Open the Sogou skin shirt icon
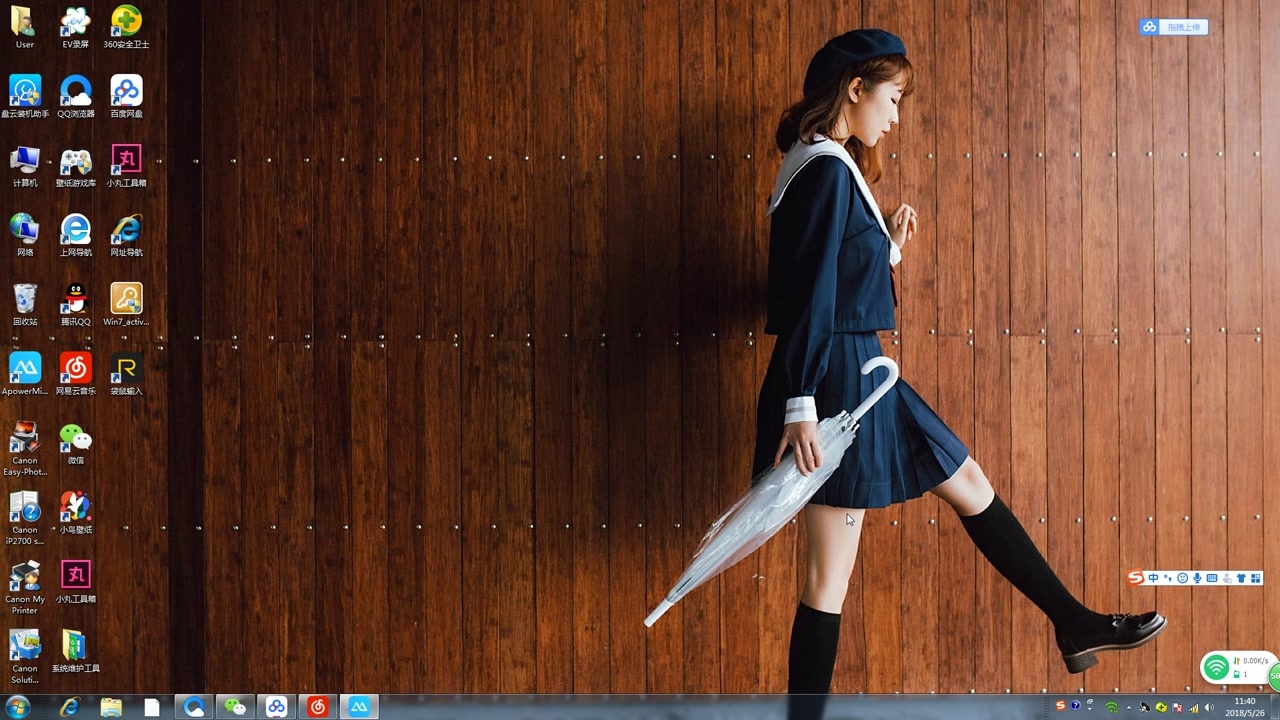Viewport: 1280px width, 720px height. click(x=1241, y=578)
